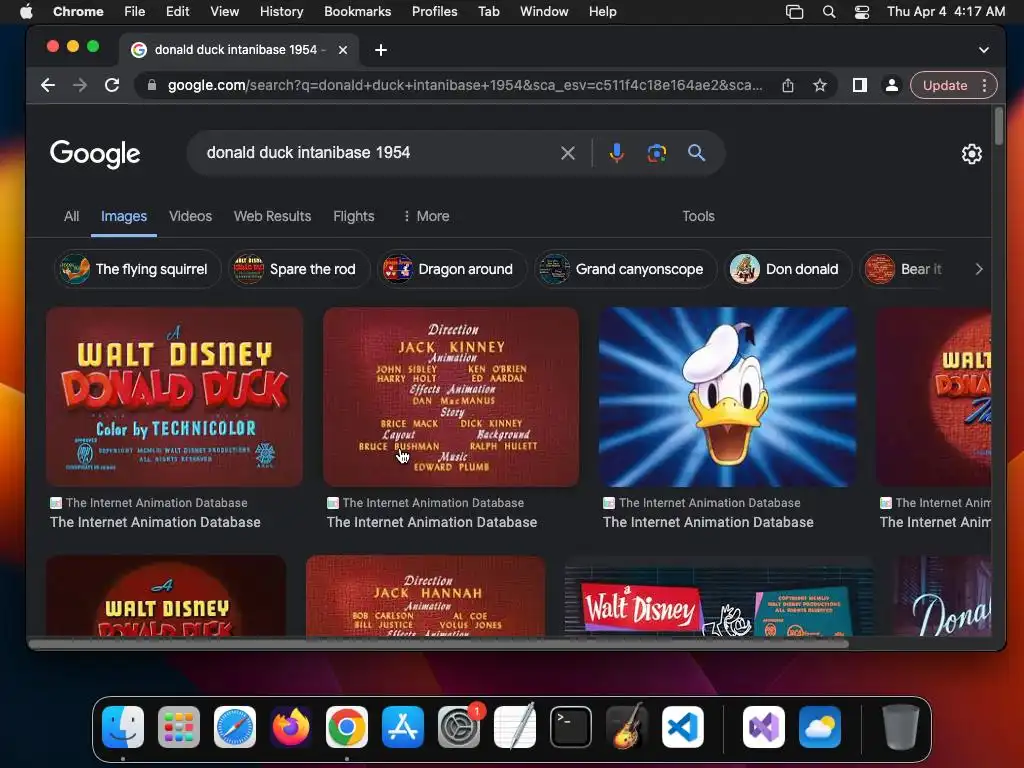Open the share page icon in address bar
Image resolution: width=1024 pixels, height=768 pixels.
788,86
